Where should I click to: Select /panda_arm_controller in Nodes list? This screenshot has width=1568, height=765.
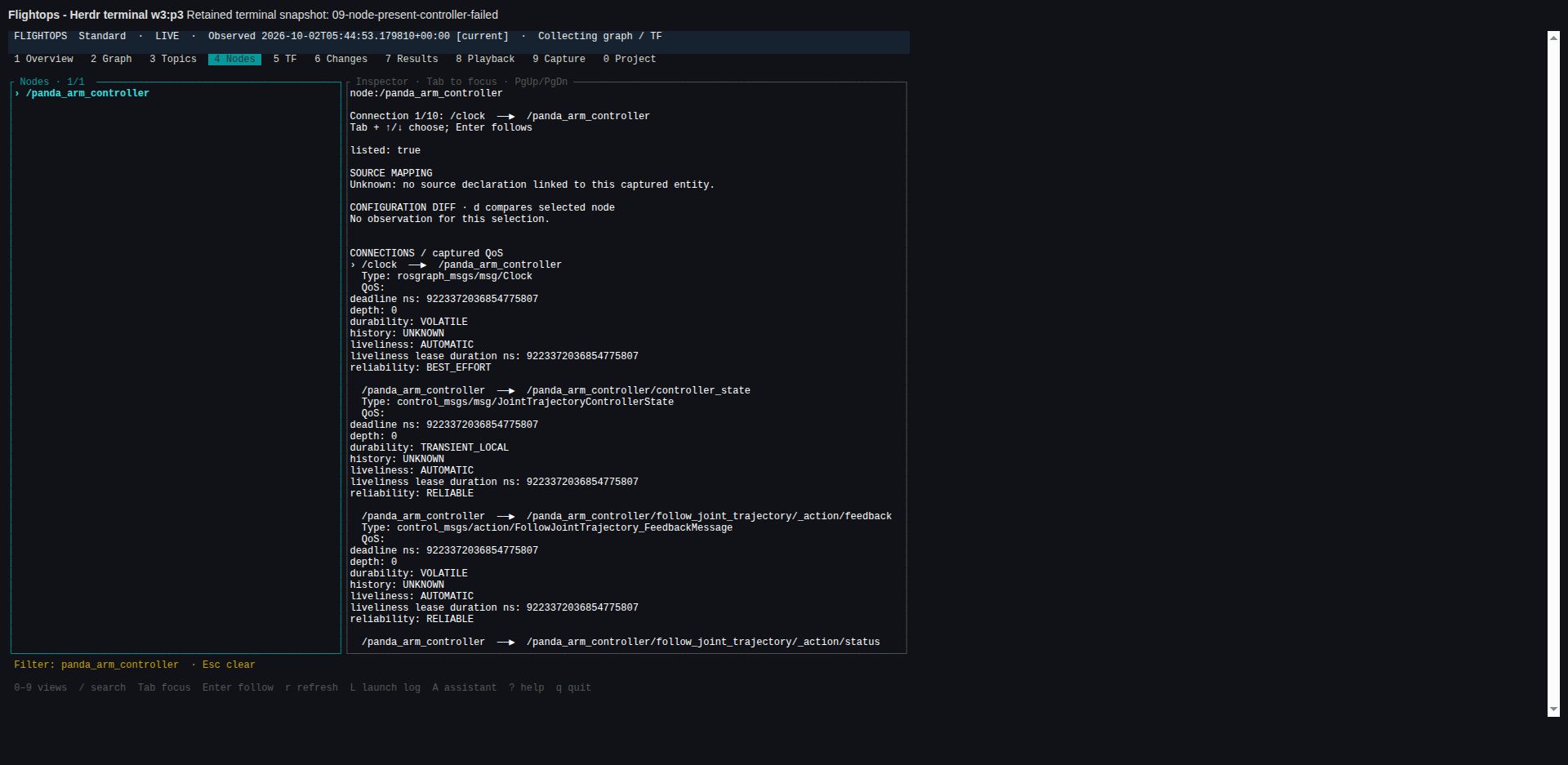[87, 93]
